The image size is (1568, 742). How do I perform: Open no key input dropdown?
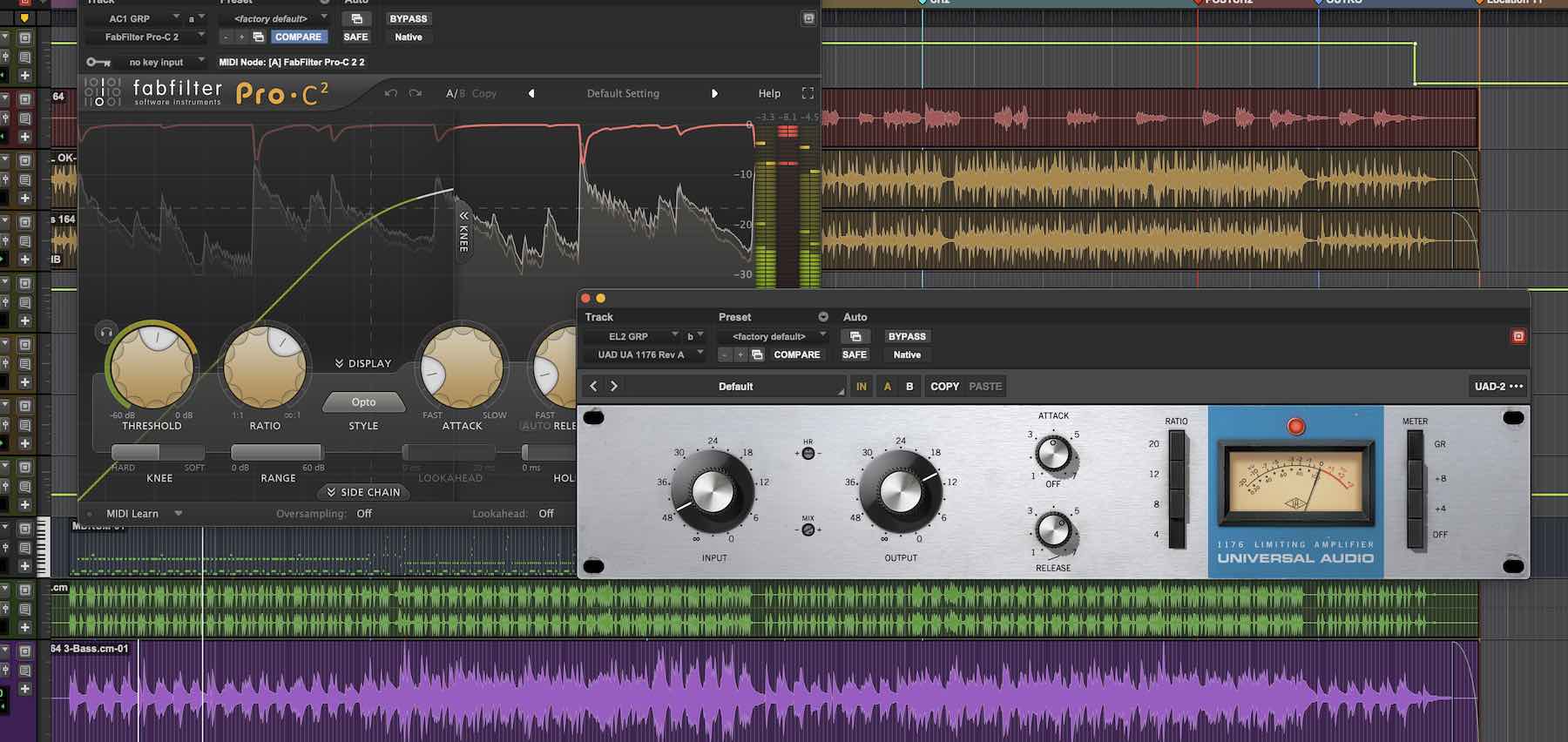[x=162, y=62]
